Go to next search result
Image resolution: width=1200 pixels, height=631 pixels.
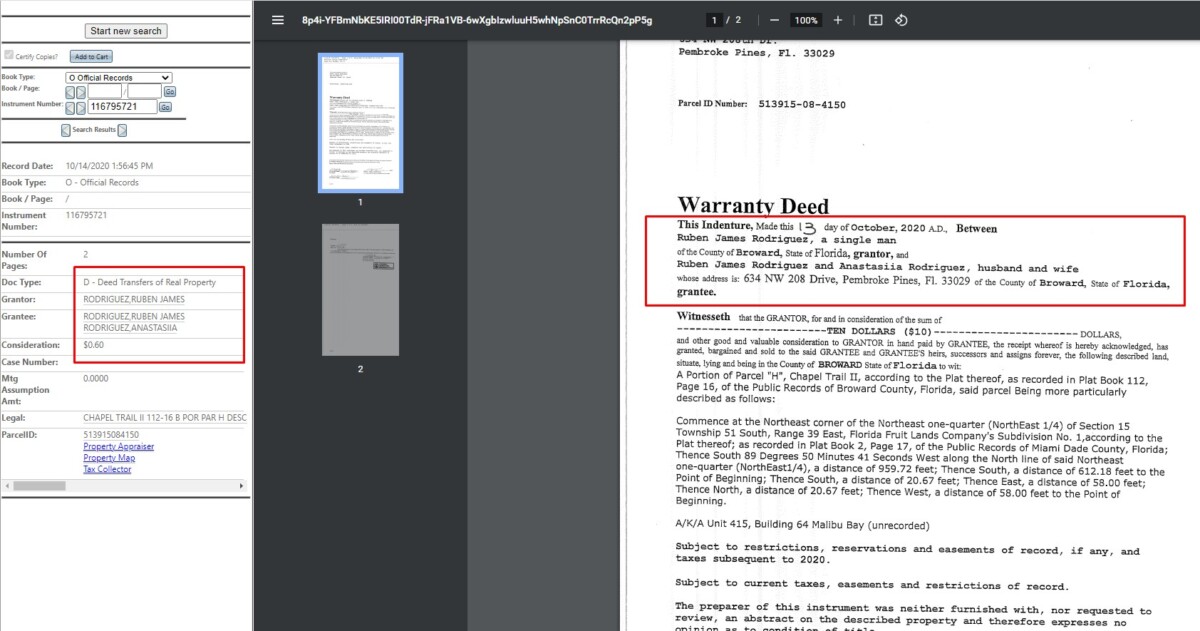tap(123, 130)
